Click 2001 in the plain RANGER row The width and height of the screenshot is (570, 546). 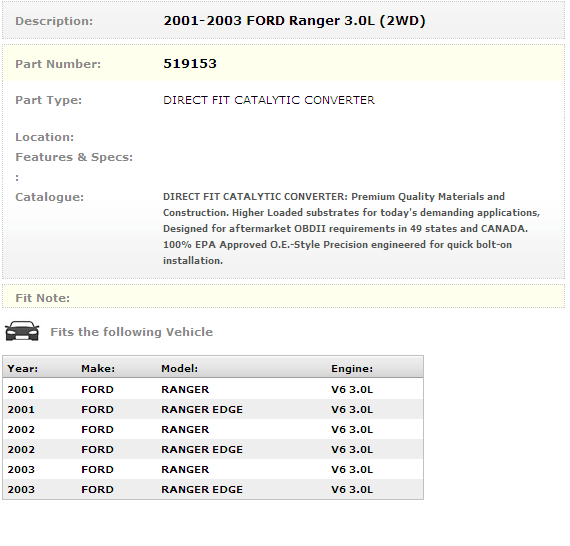pos(21,389)
